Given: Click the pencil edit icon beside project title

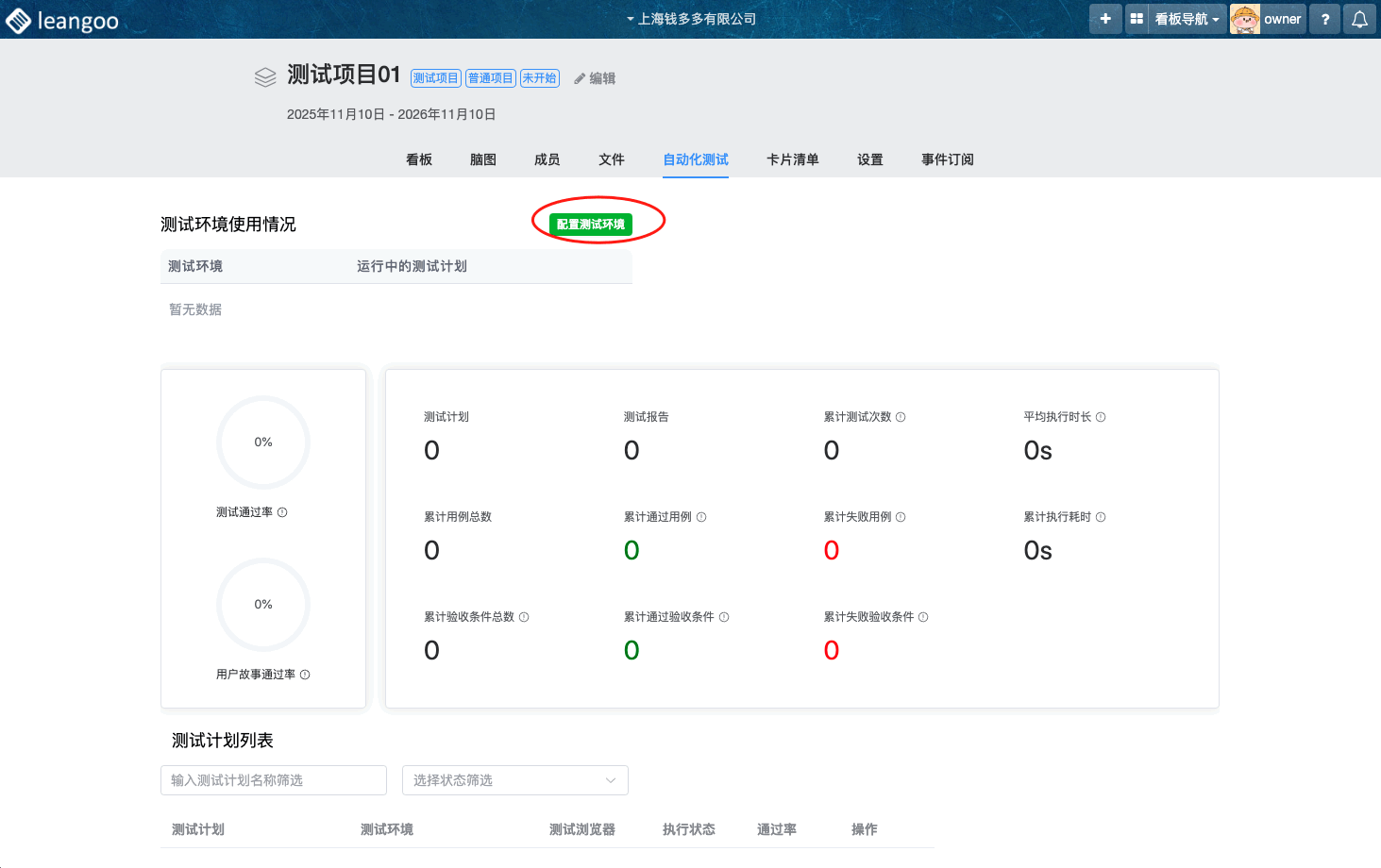Looking at the screenshot, I should point(580,78).
